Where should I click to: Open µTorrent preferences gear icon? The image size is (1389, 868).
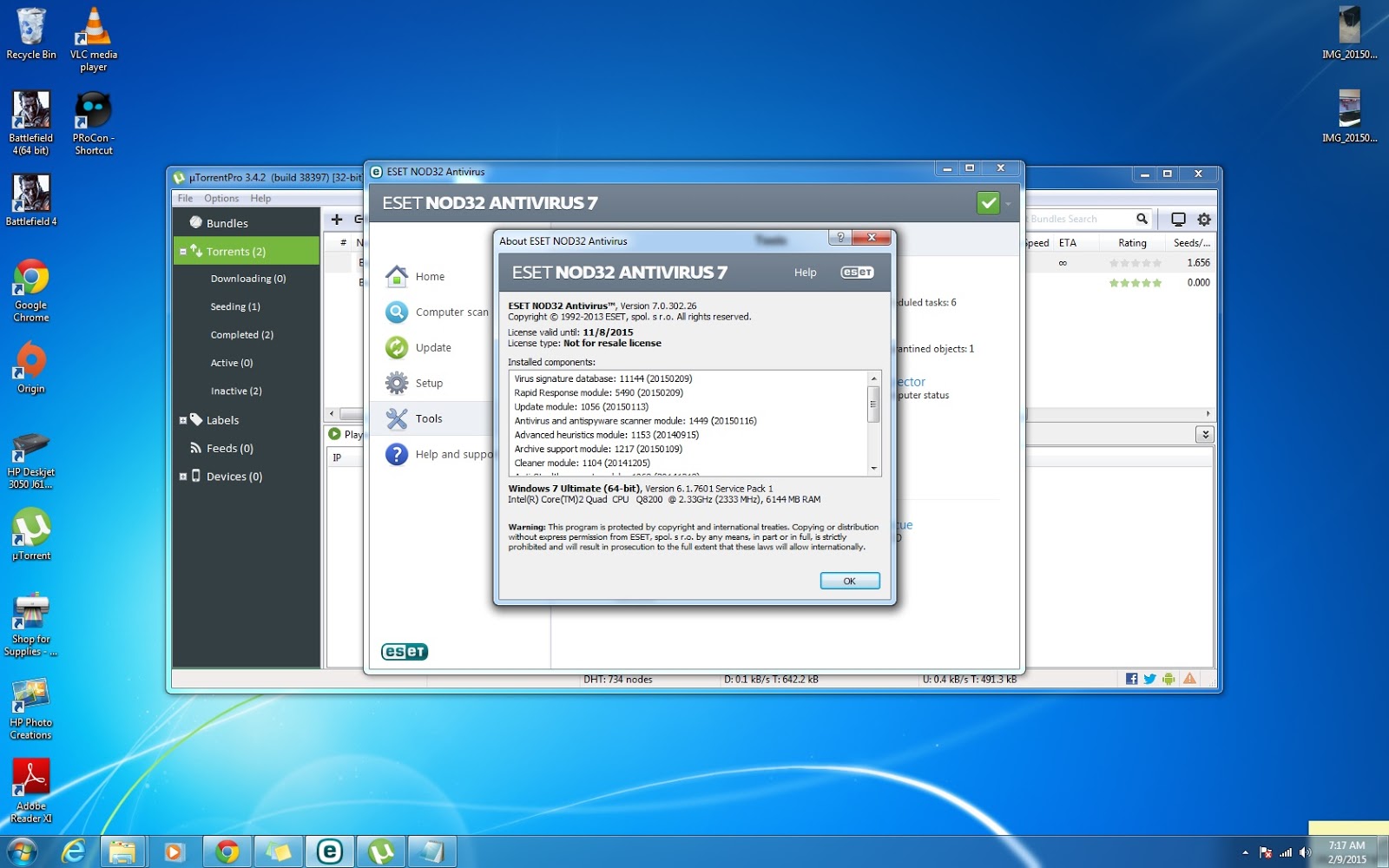click(1204, 220)
